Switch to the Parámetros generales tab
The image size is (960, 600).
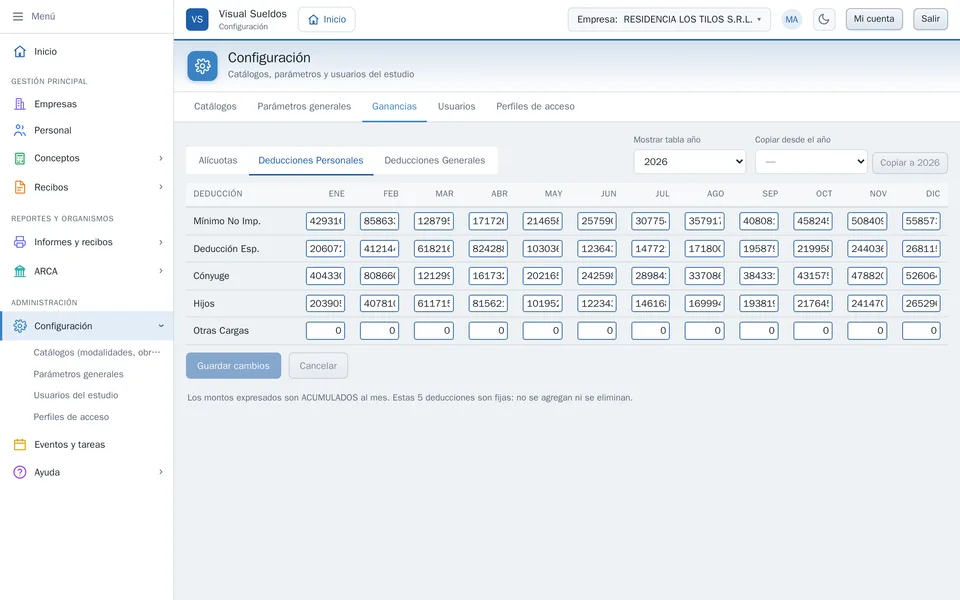tap(304, 107)
